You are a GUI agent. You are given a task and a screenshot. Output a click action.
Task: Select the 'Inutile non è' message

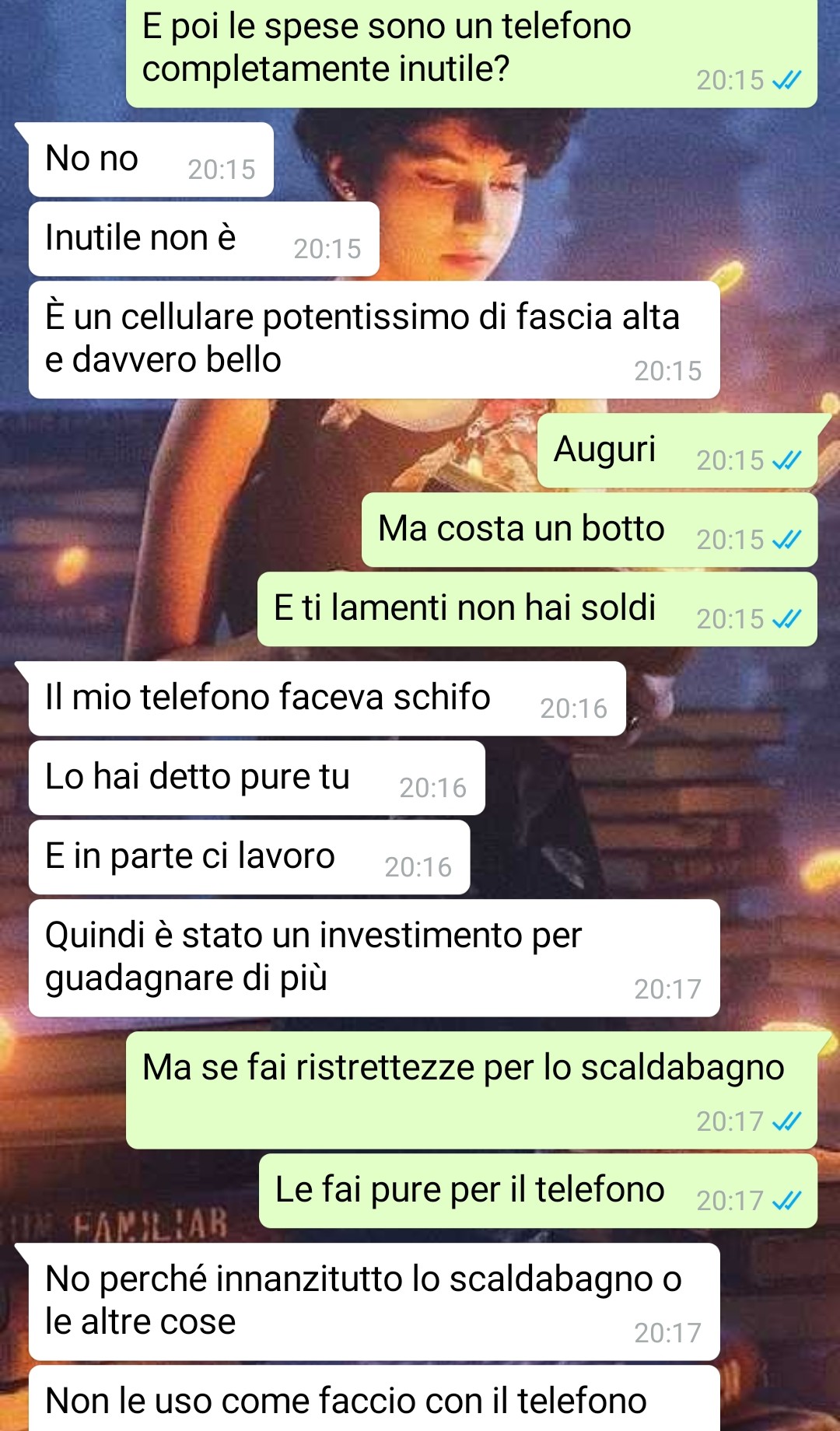point(204,239)
